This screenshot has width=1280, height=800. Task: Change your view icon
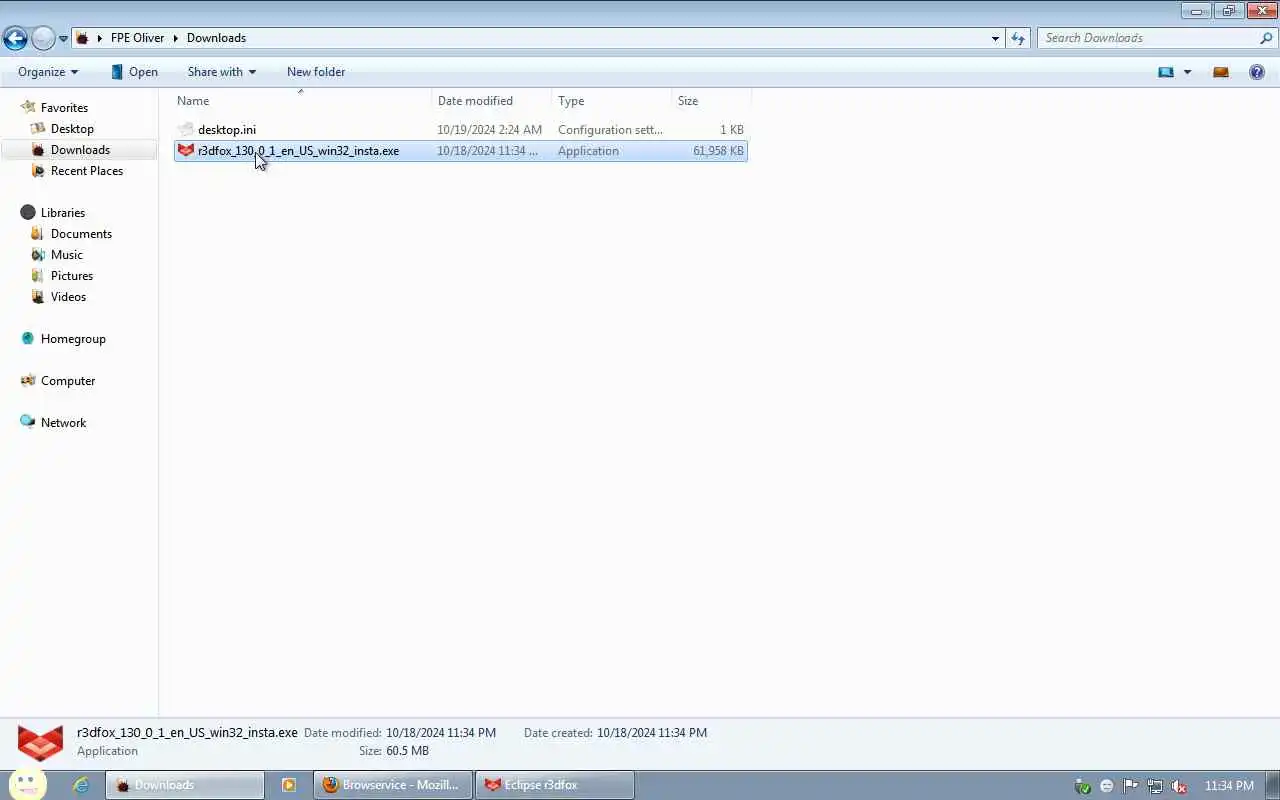(x=1165, y=72)
